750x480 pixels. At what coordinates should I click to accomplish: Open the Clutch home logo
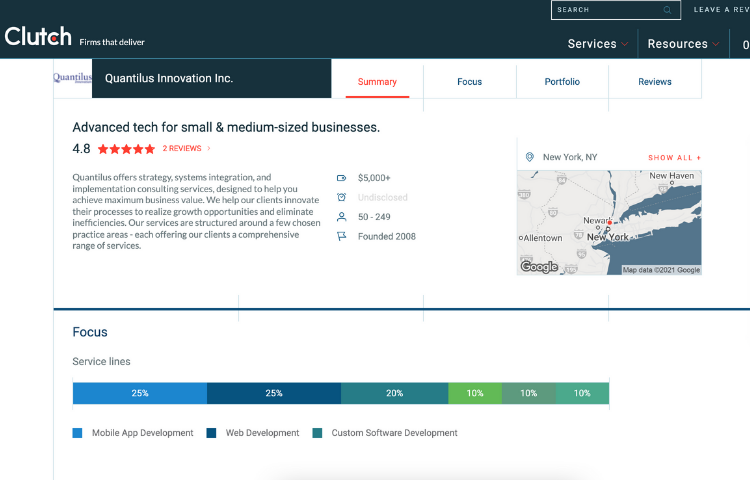pos(38,36)
